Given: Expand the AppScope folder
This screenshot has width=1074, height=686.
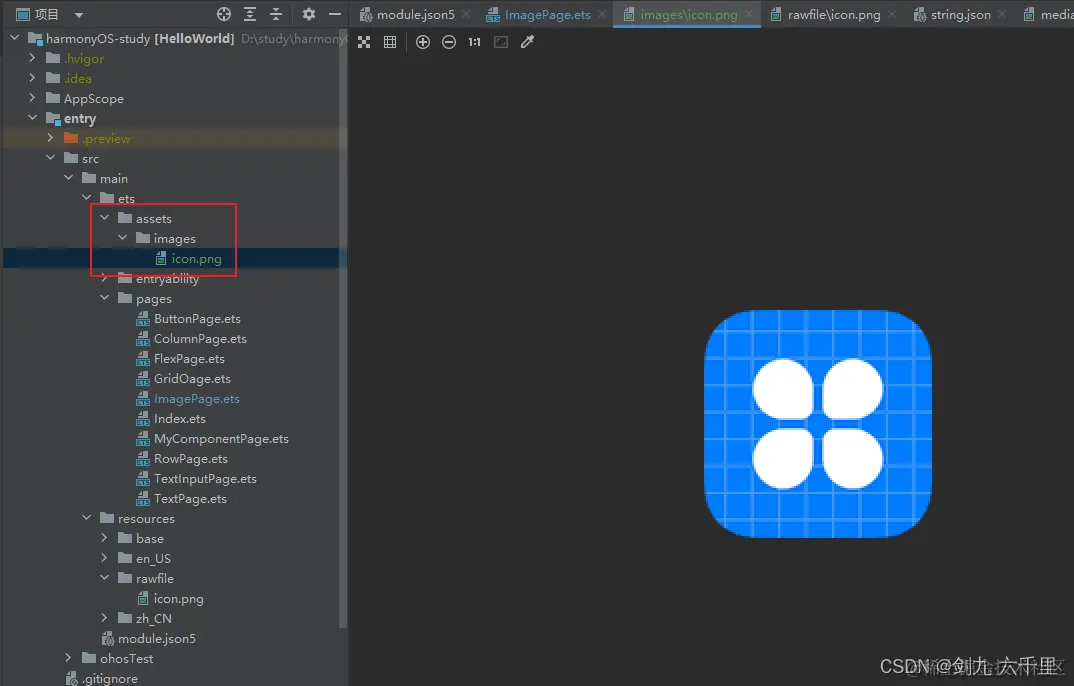Looking at the screenshot, I should tap(32, 98).
